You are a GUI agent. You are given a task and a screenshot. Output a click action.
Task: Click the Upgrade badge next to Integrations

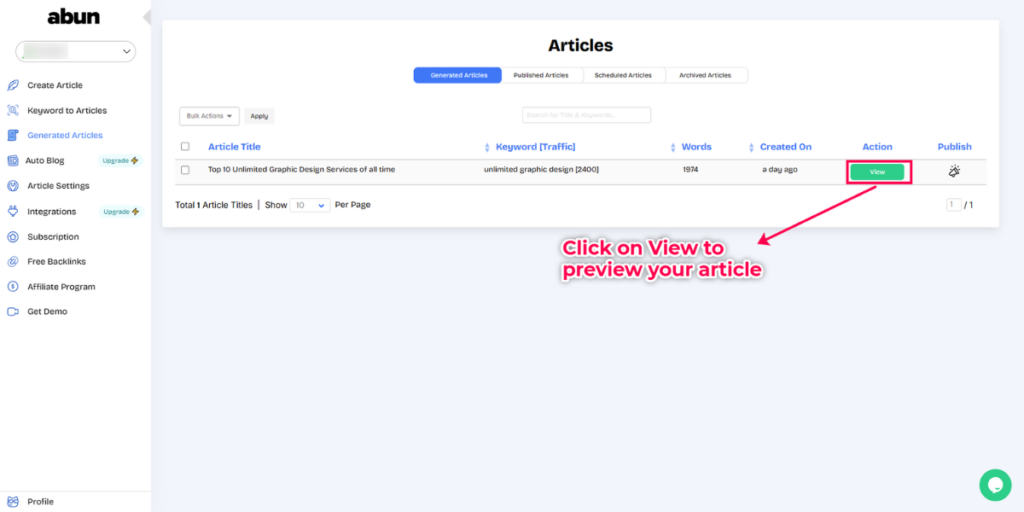(121, 212)
